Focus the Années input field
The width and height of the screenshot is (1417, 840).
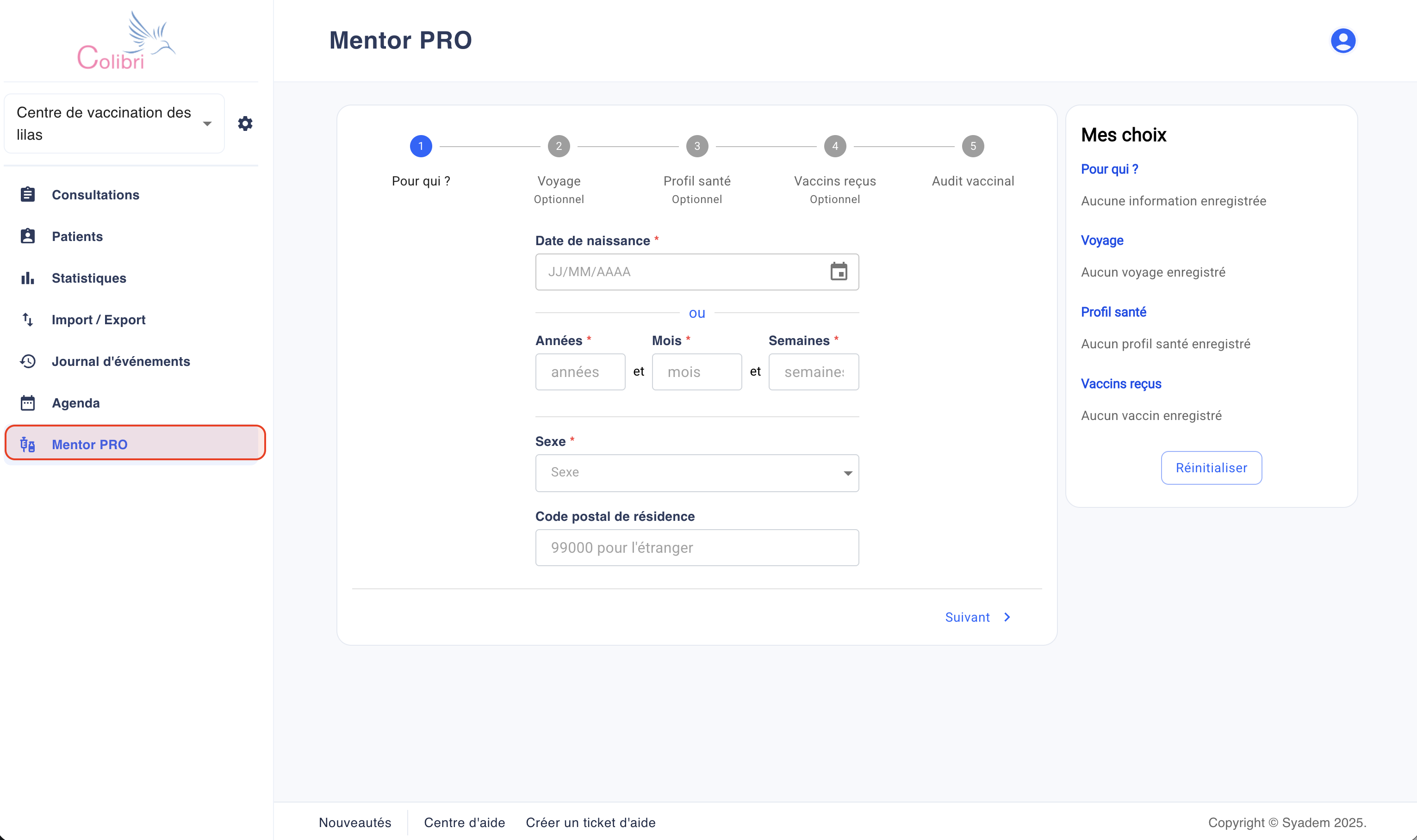point(580,372)
